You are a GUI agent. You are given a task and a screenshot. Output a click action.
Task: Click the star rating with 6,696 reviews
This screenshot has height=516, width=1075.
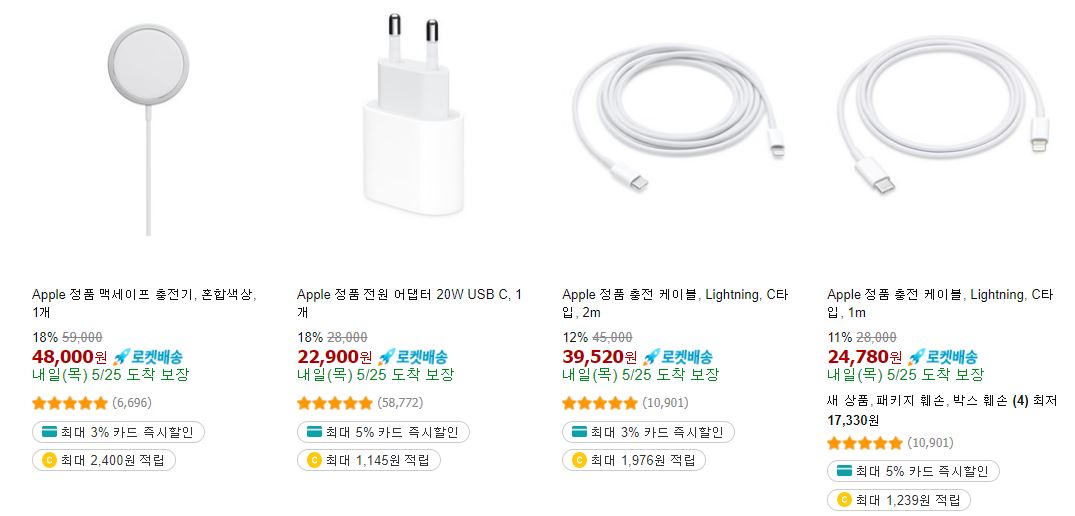(x=70, y=403)
